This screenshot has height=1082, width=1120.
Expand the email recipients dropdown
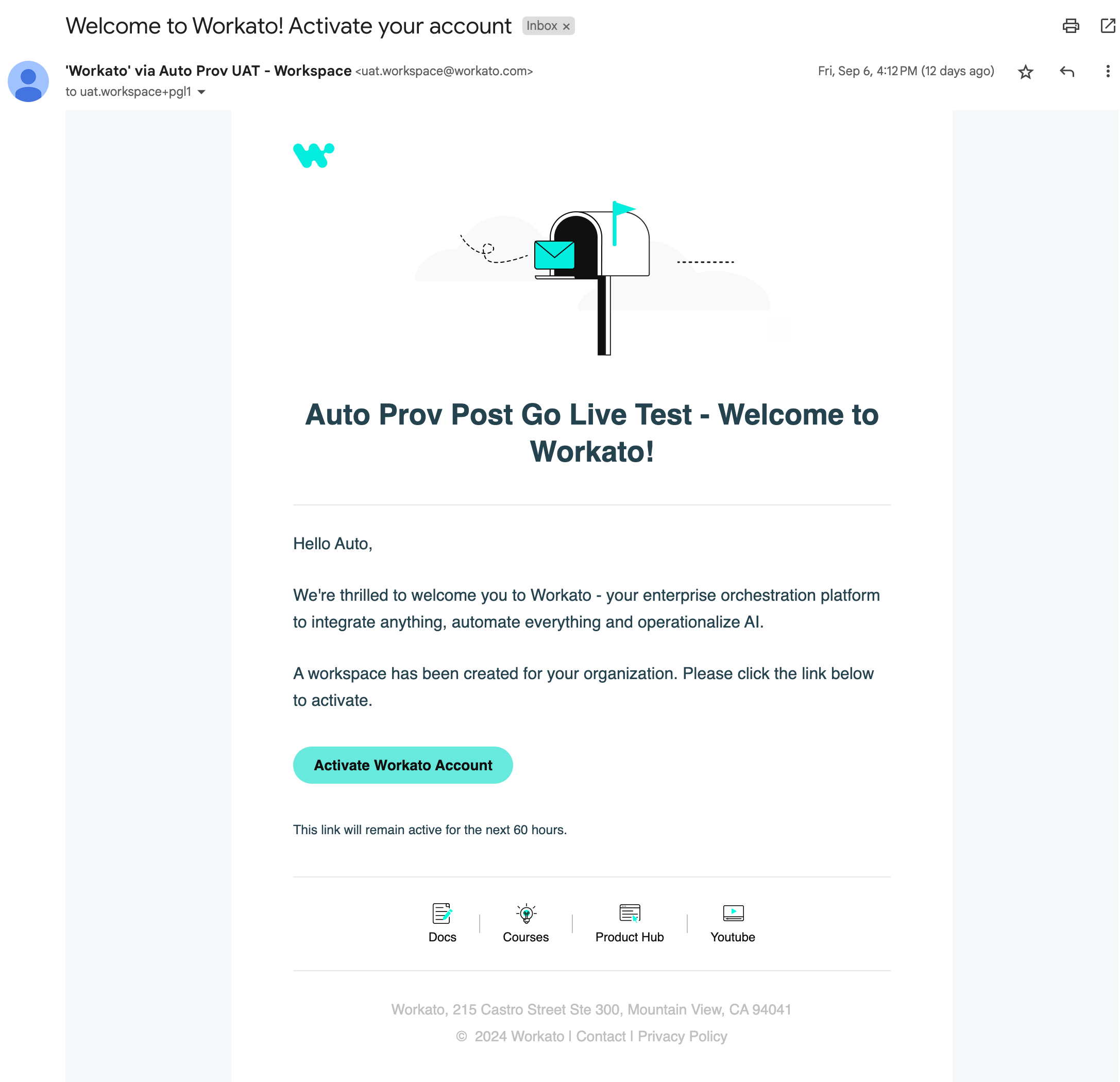pyautogui.click(x=199, y=92)
